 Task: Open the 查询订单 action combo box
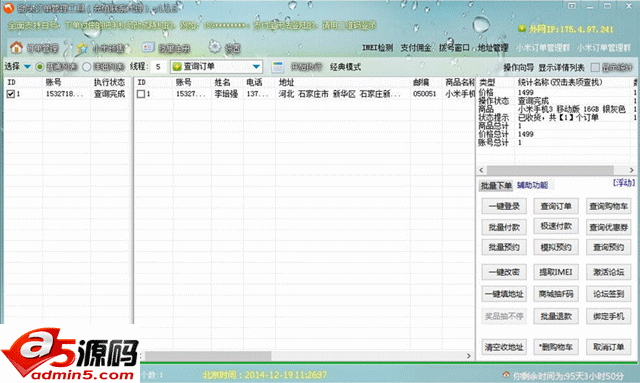coord(216,67)
